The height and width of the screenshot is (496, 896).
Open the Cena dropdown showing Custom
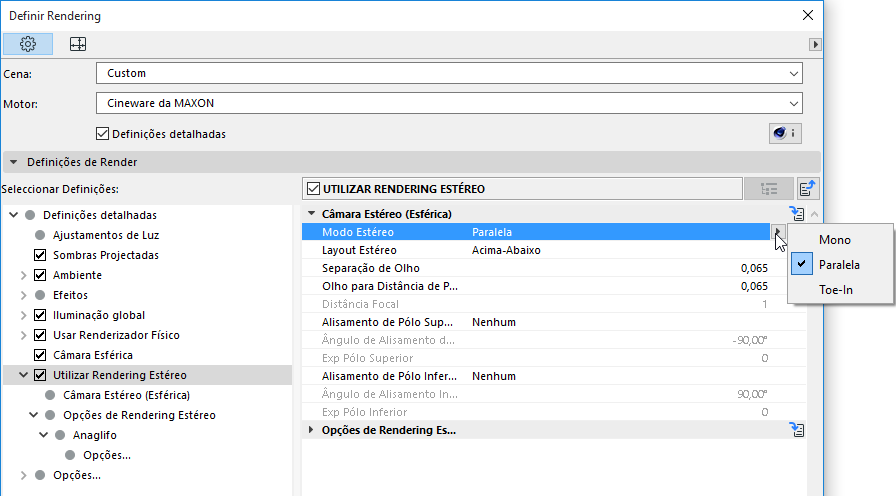point(449,73)
